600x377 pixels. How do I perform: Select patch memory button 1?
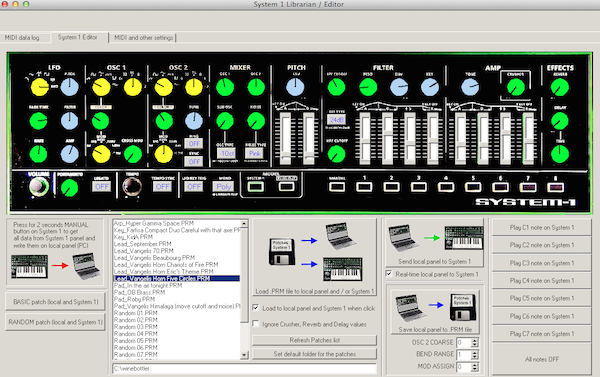[364, 187]
